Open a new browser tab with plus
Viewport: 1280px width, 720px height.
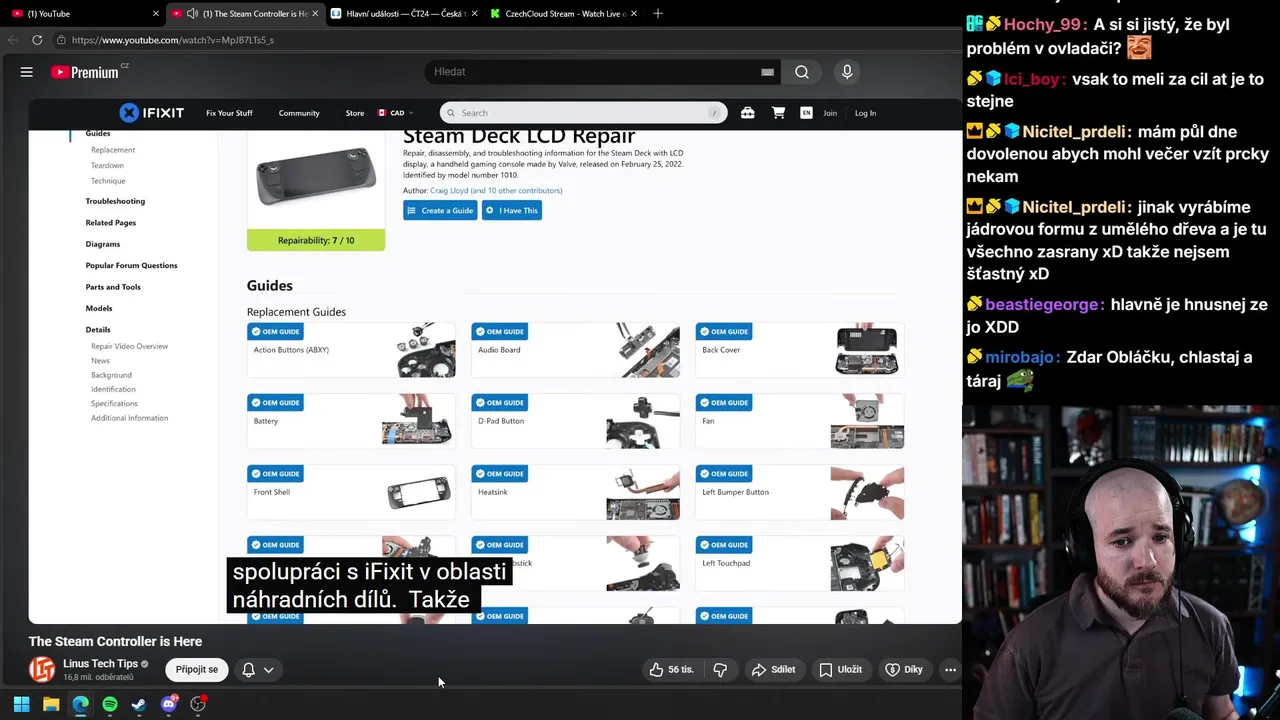[x=657, y=13]
